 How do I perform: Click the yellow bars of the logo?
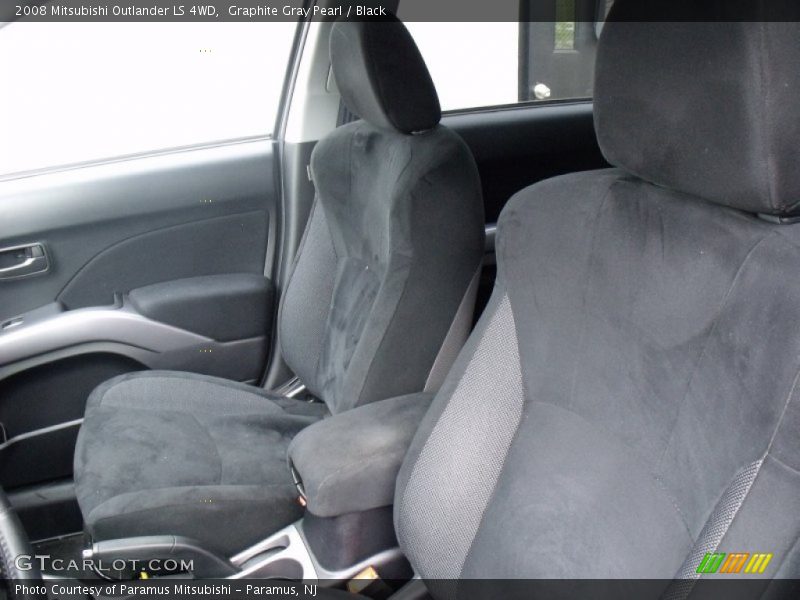759,562
